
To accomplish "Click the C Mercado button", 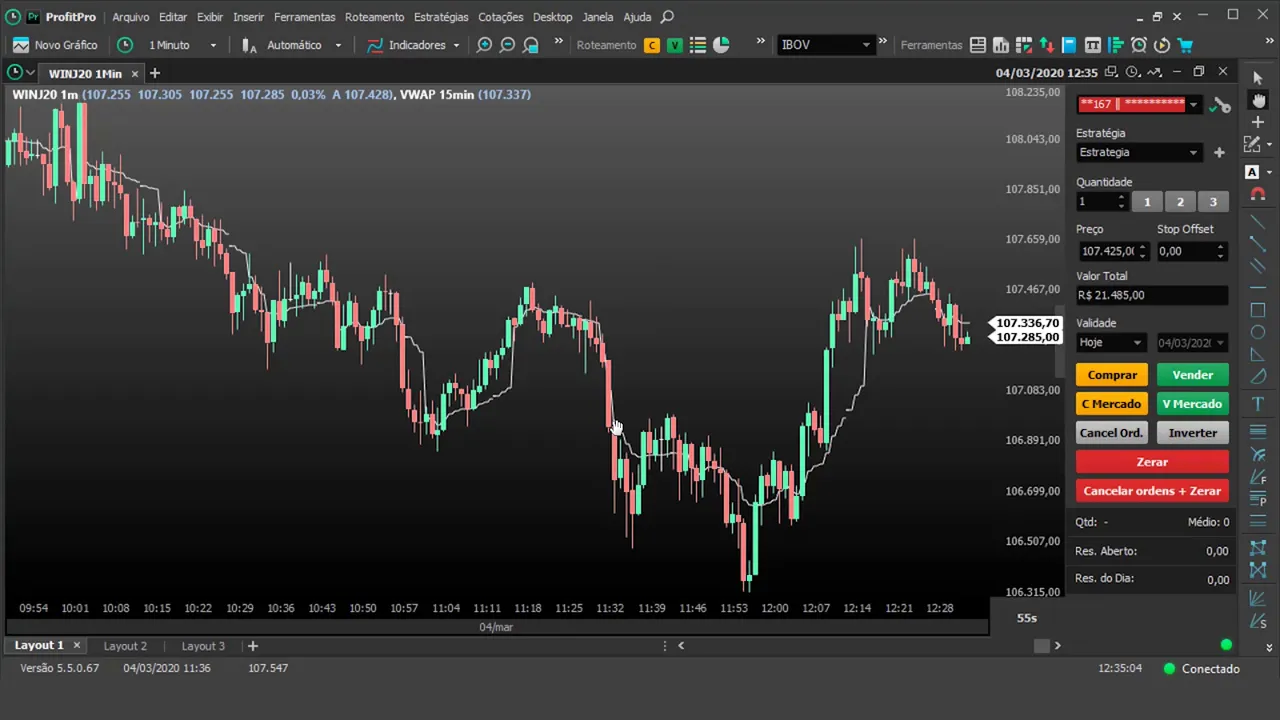I will point(1112,404).
